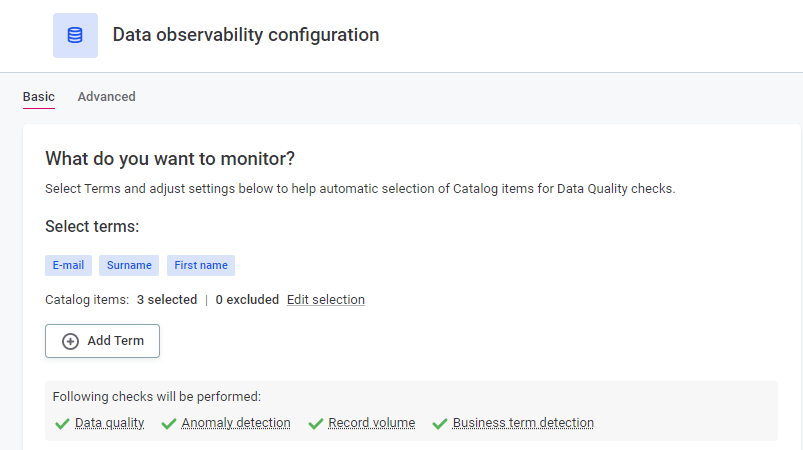803x450 pixels.
Task: Open the Advanced tab
Action: coord(106,97)
